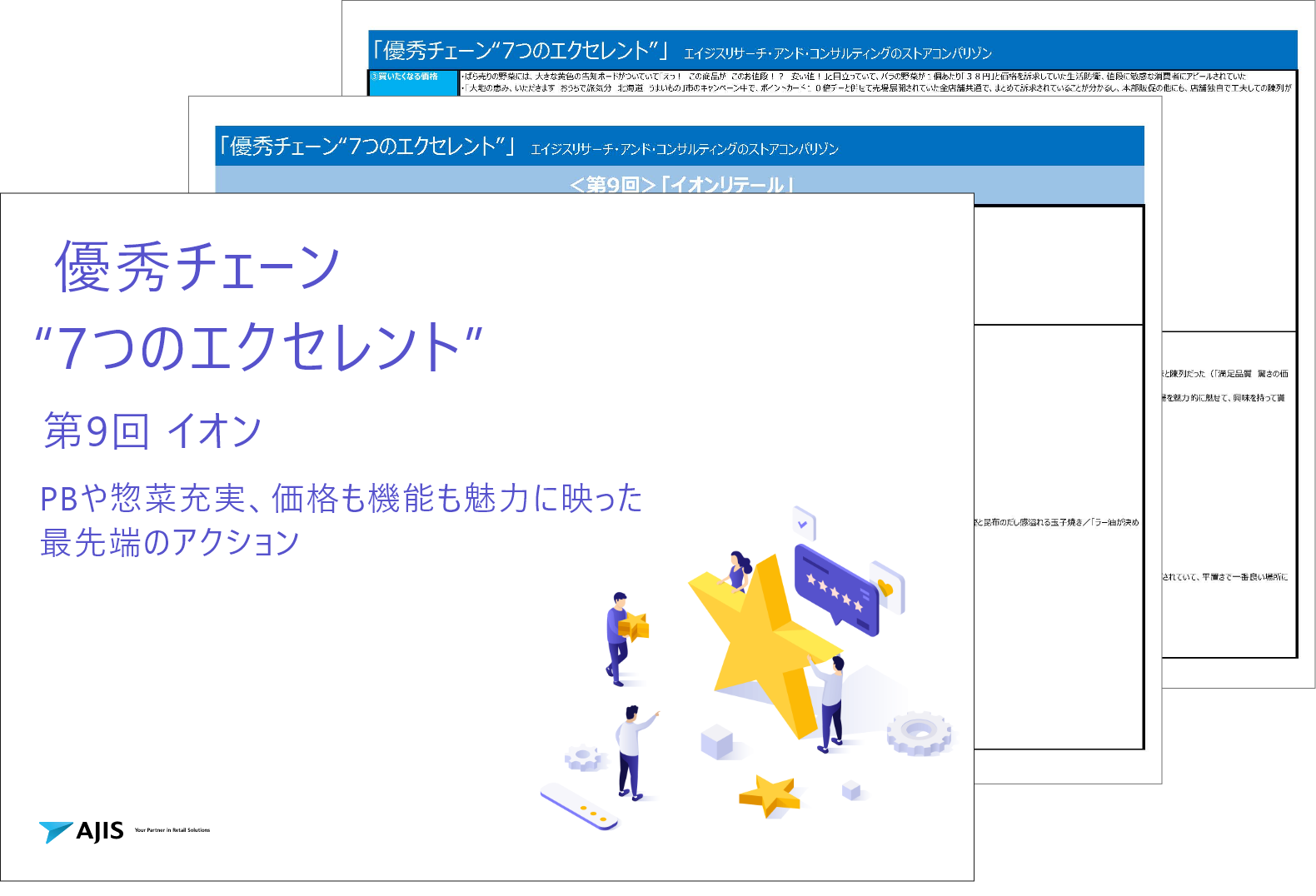Click the AJIS wordmark text
This screenshot has height=896, width=1316.
pos(100,831)
